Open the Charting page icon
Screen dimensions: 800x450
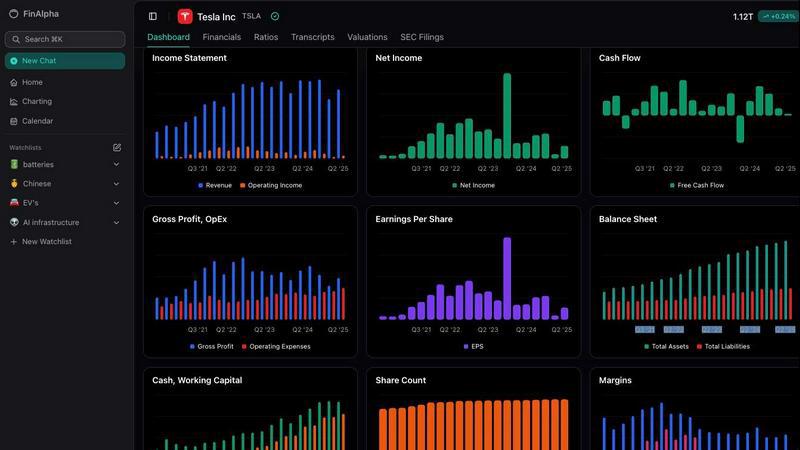14,101
